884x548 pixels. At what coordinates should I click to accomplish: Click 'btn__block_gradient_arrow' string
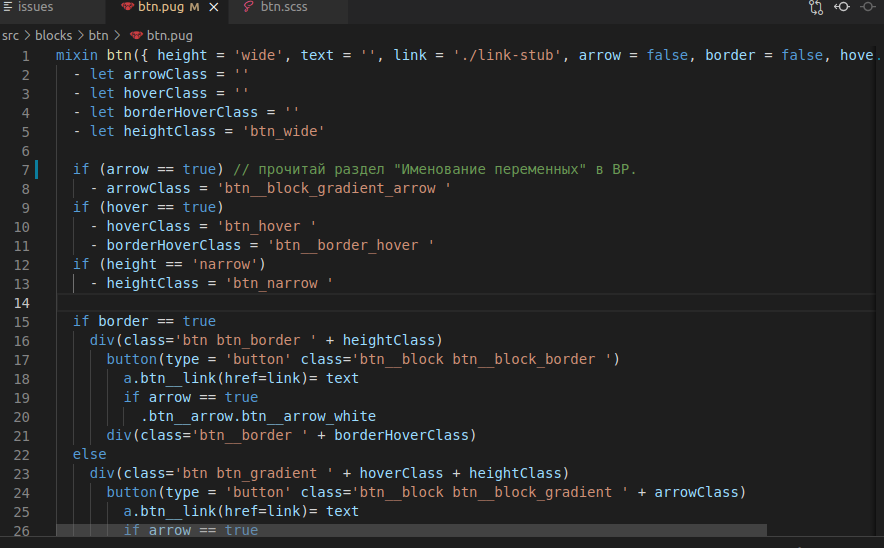click(x=334, y=188)
